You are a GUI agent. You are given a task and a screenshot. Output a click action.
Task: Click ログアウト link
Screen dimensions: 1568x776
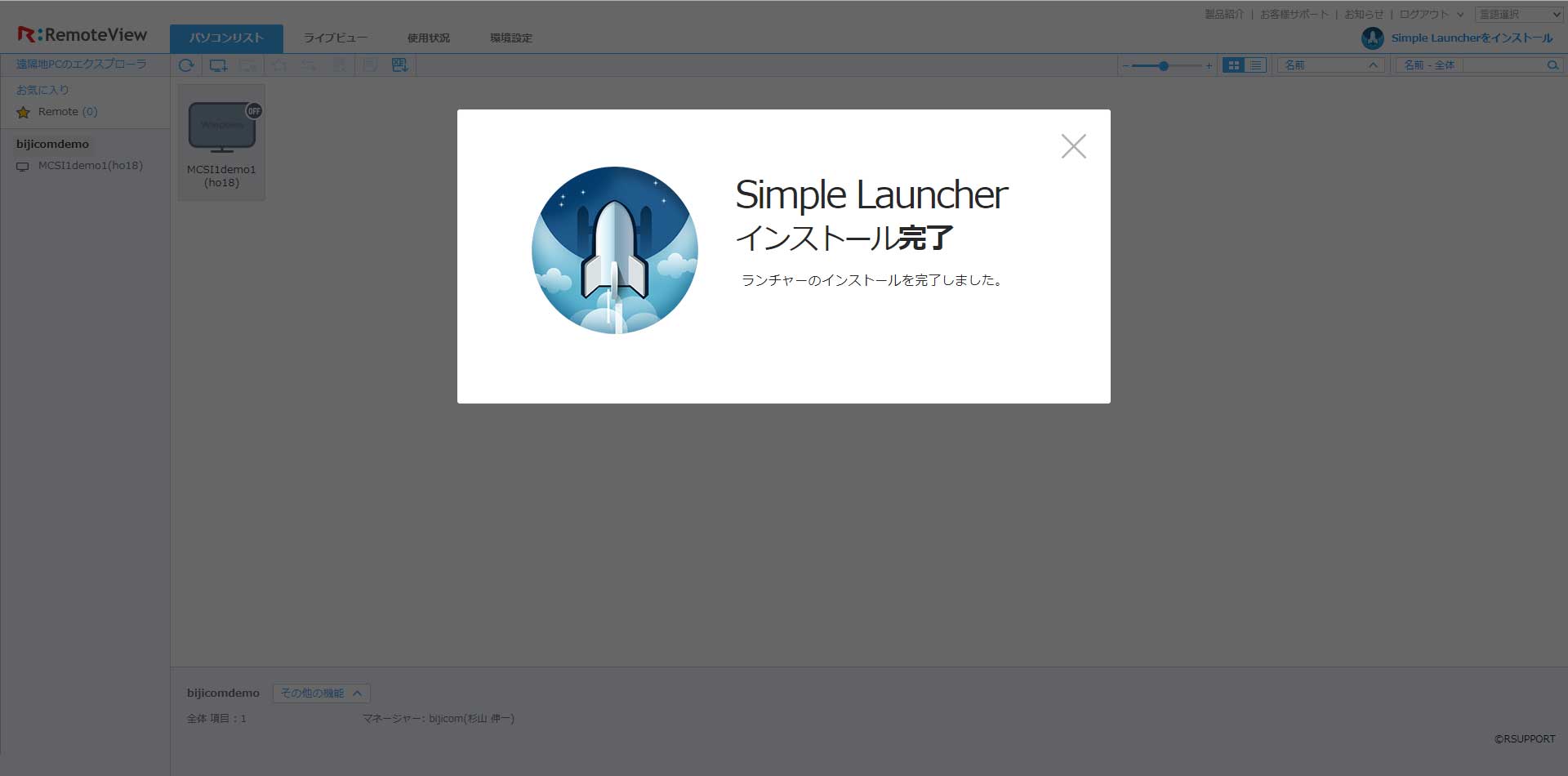pos(1423,15)
